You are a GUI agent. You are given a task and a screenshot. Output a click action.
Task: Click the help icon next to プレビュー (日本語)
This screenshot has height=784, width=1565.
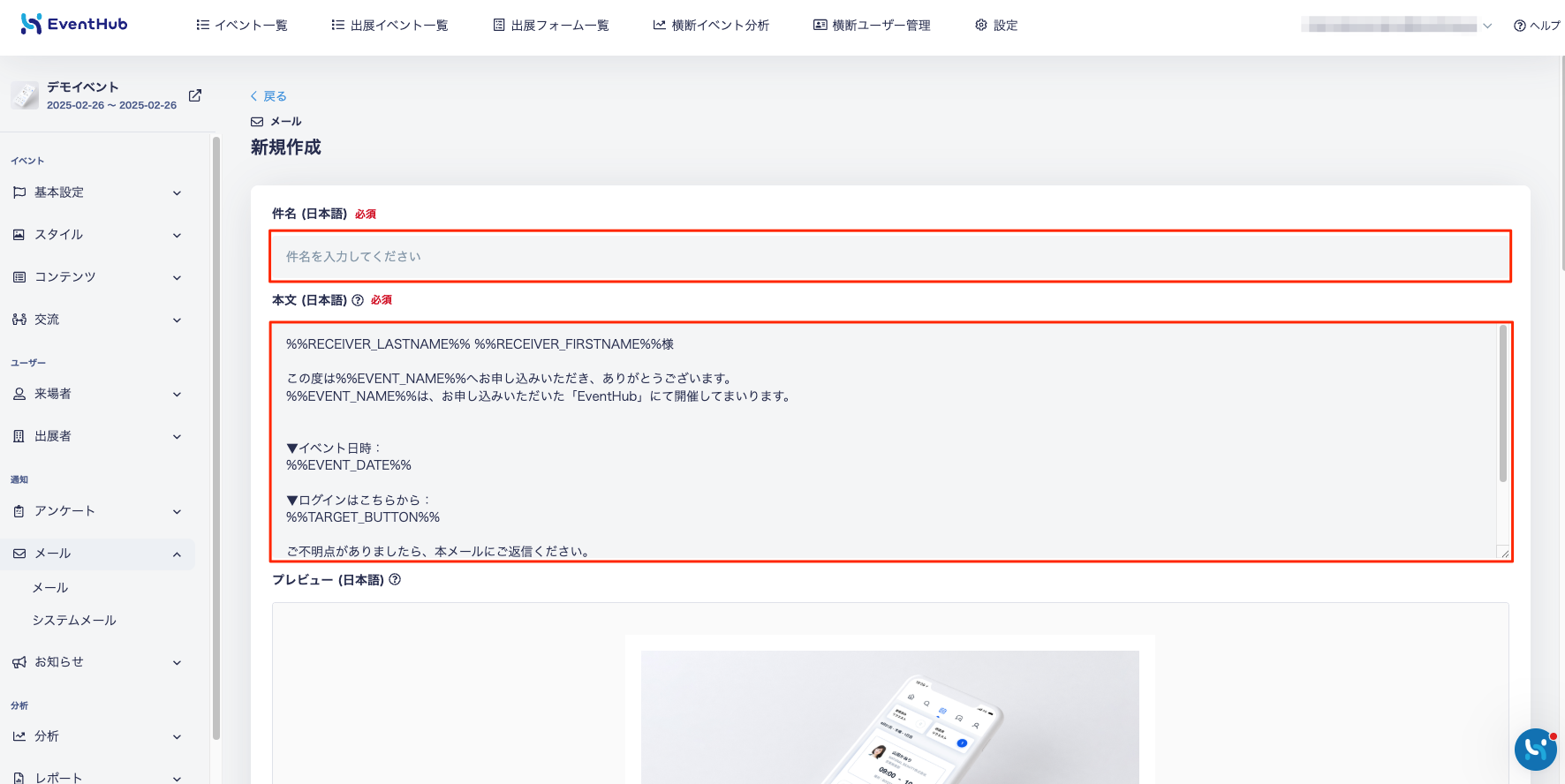[395, 580]
